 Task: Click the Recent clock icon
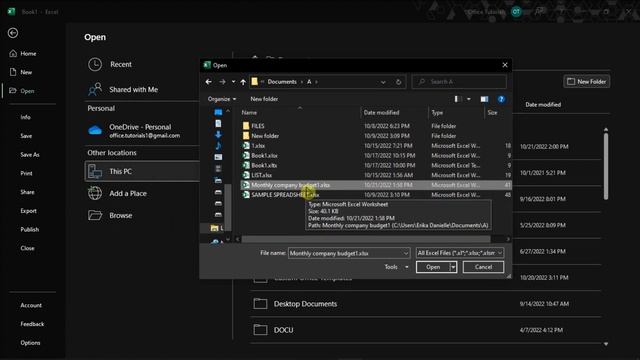pyautogui.click(x=95, y=64)
